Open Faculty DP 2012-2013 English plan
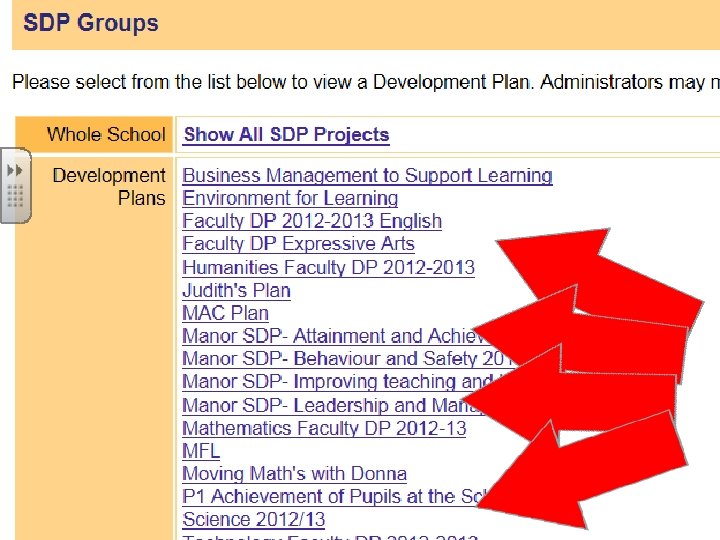The height and width of the screenshot is (540, 720). point(312,221)
